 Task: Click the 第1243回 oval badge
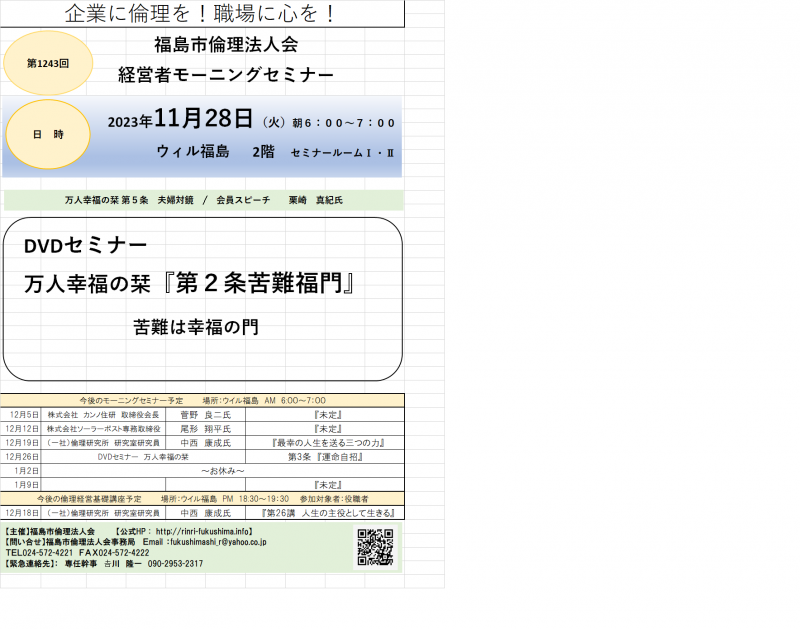tap(47, 62)
